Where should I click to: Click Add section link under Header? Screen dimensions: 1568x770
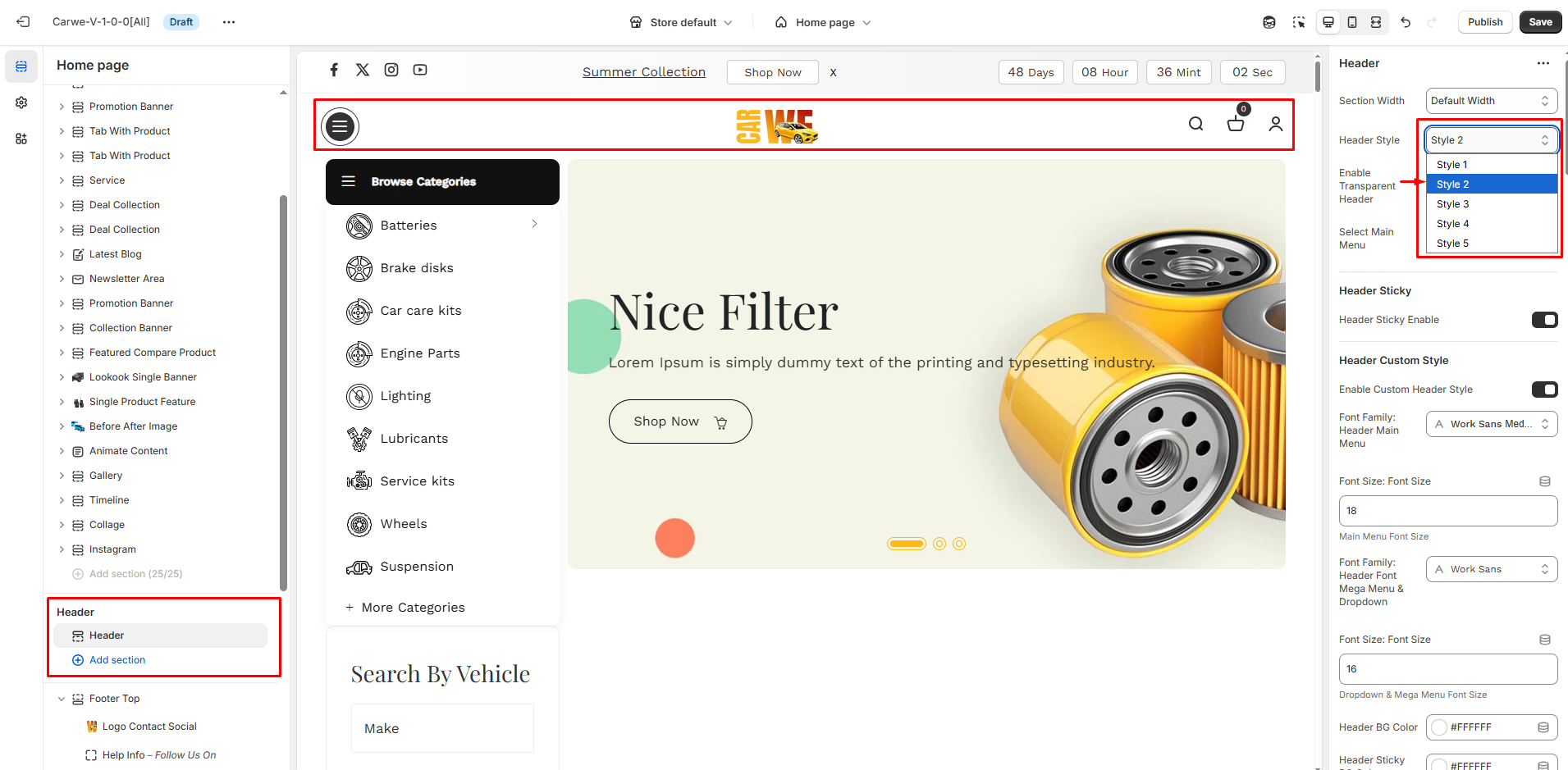click(117, 660)
